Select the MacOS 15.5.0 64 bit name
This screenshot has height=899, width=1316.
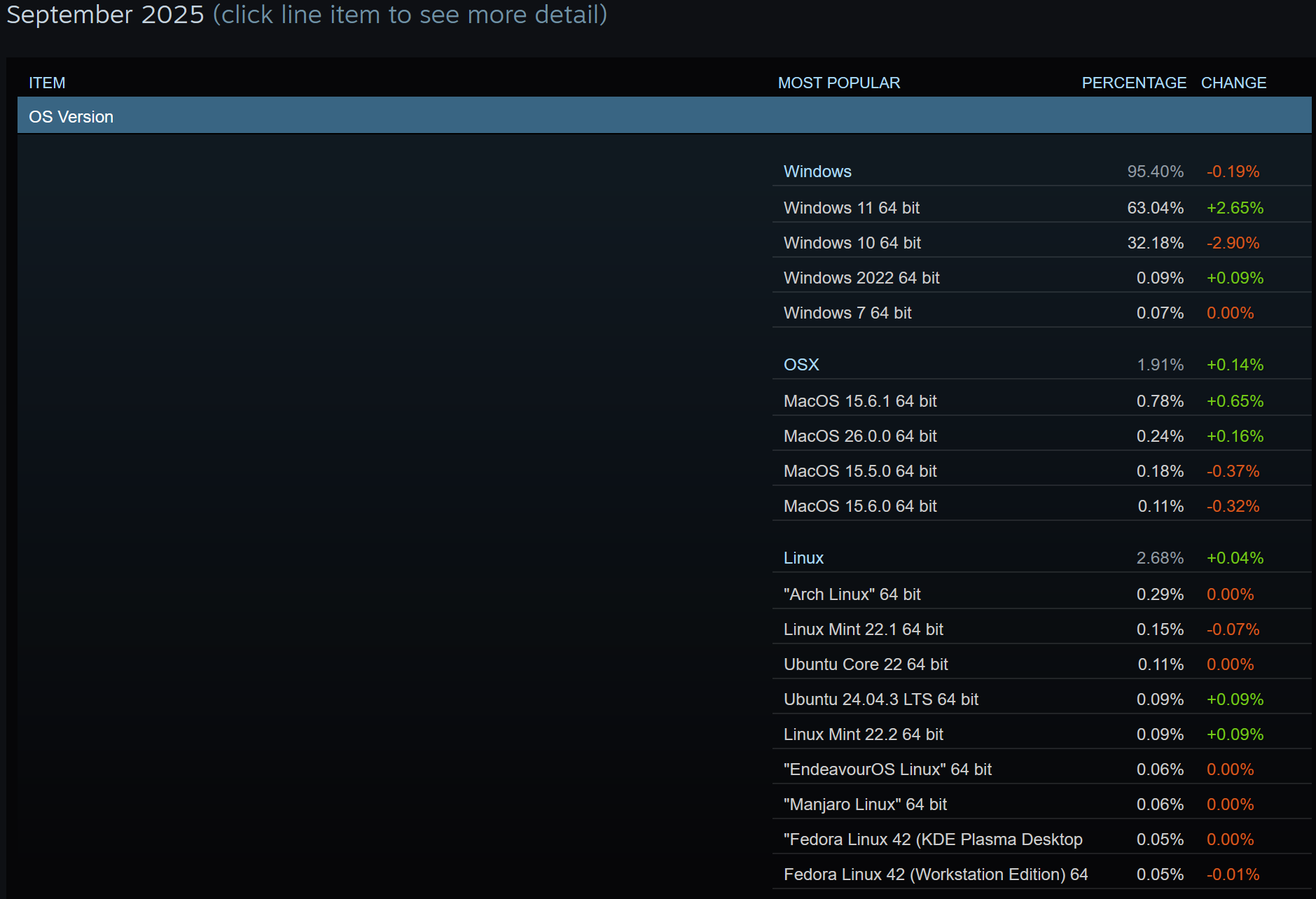point(860,471)
